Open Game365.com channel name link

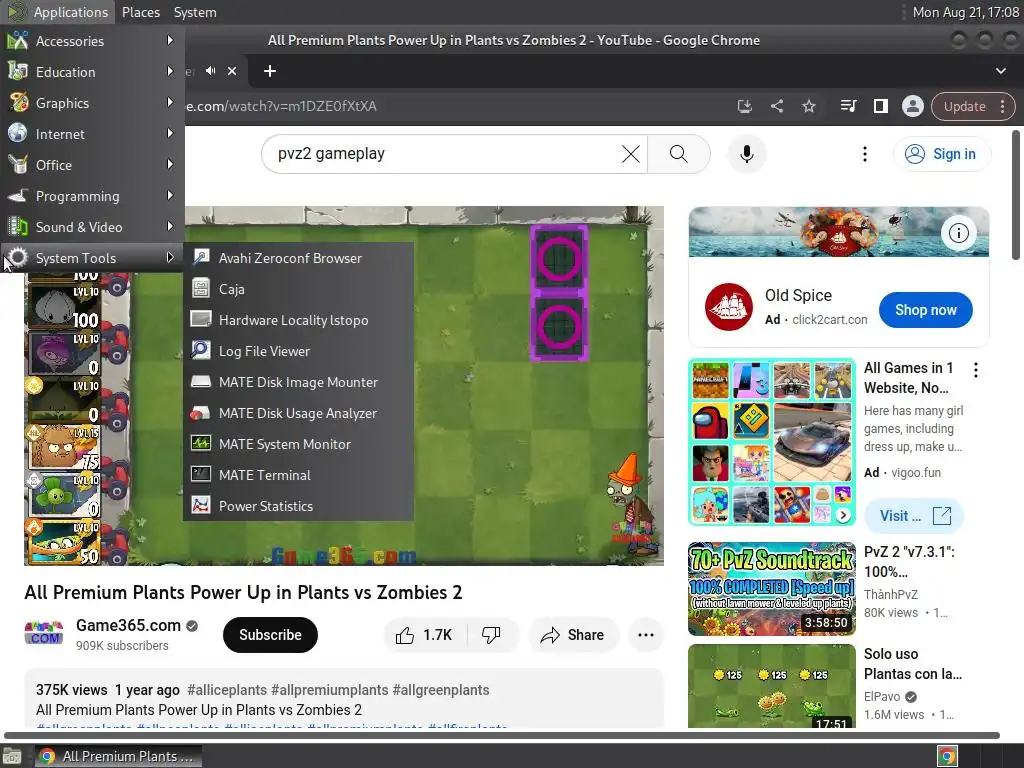coord(128,625)
